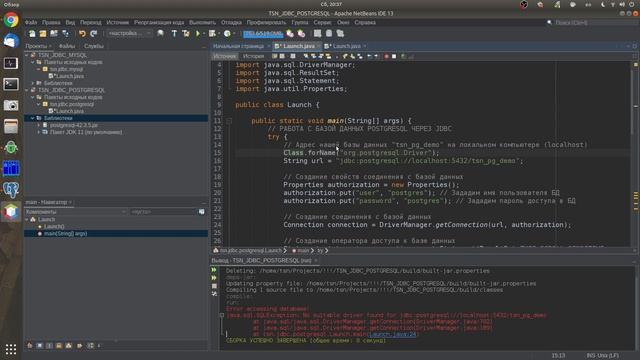
Task: Click the rerun icon in the Output panel
Action: pyautogui.click(x=214, y=270)
